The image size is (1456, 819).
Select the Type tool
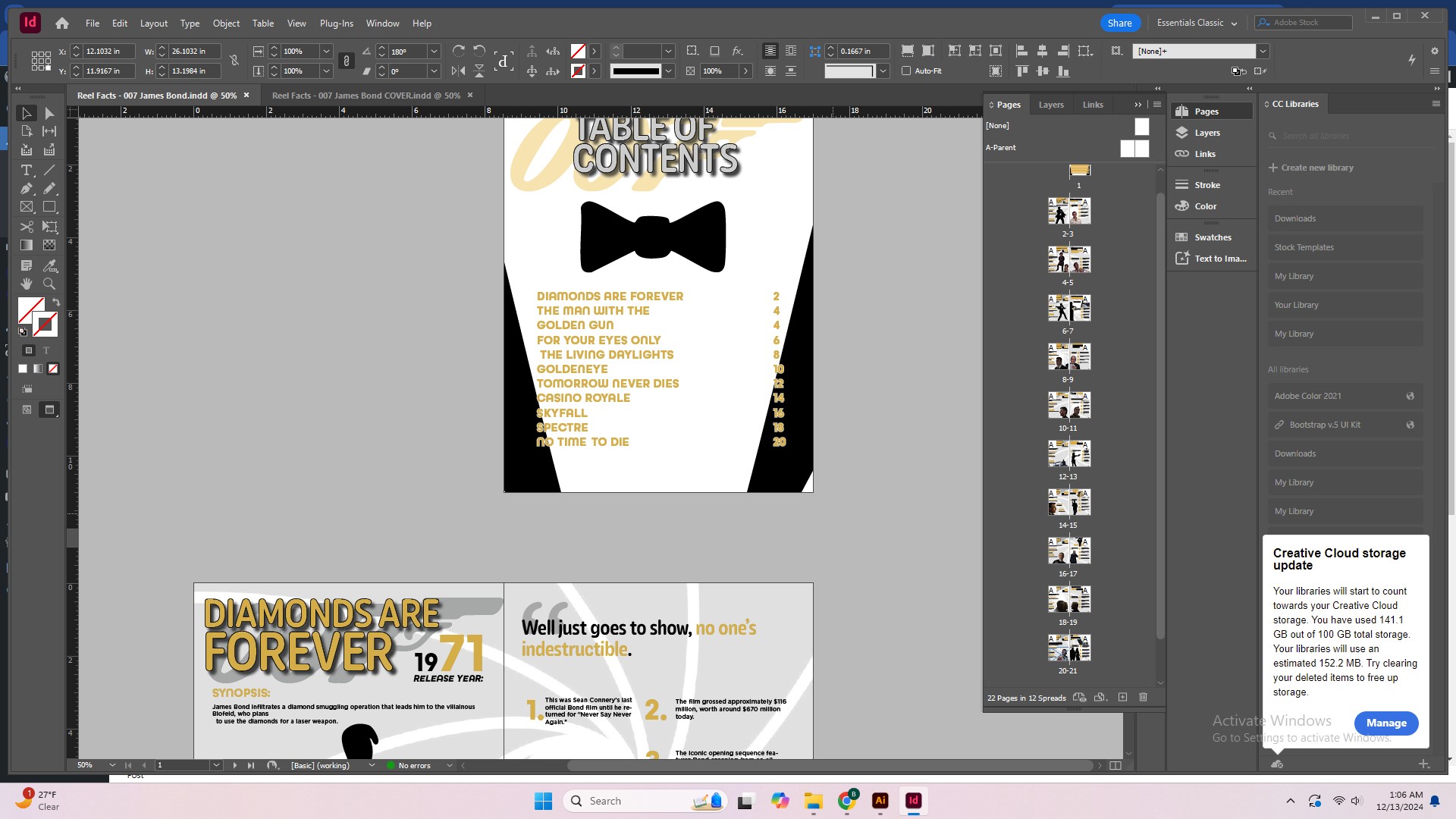click(x=27, y=170)
